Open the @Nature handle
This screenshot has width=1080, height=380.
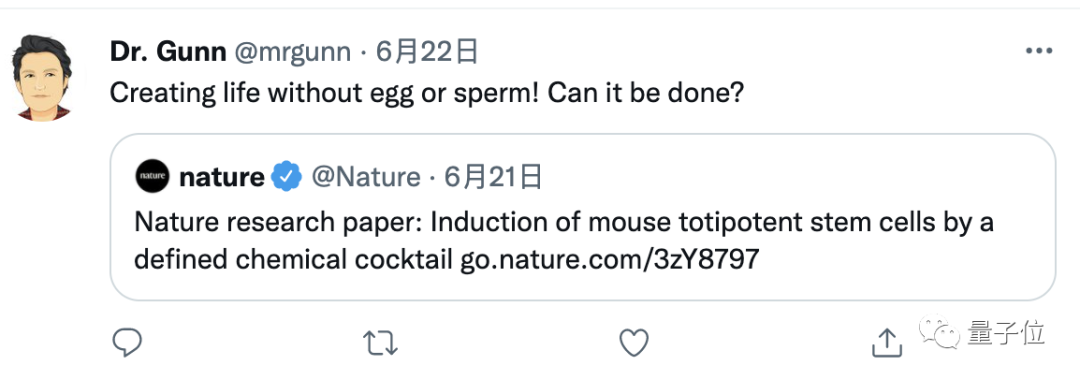(x=366, y=178)
